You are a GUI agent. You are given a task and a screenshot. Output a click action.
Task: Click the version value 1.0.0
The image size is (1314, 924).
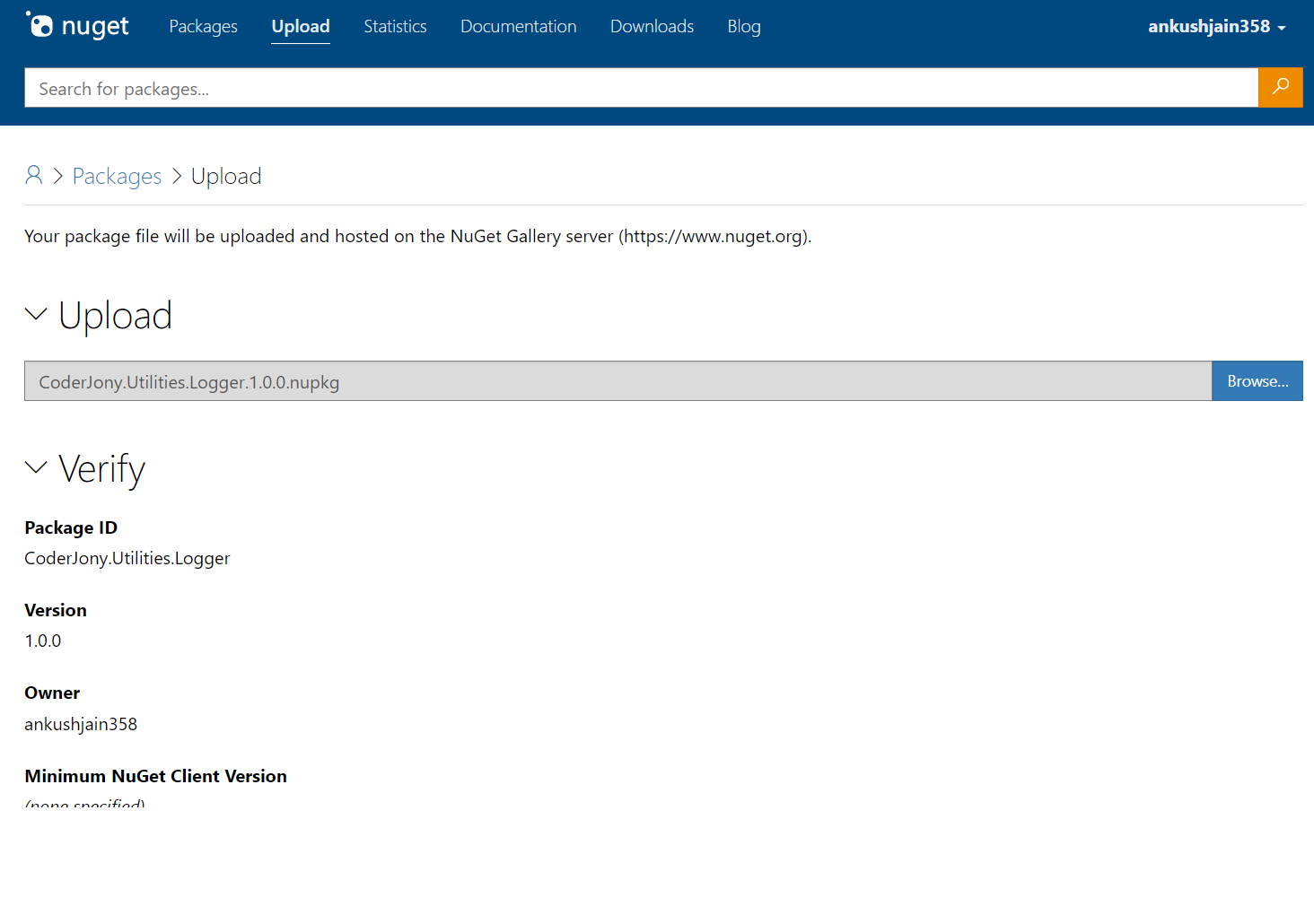point(43,641)
